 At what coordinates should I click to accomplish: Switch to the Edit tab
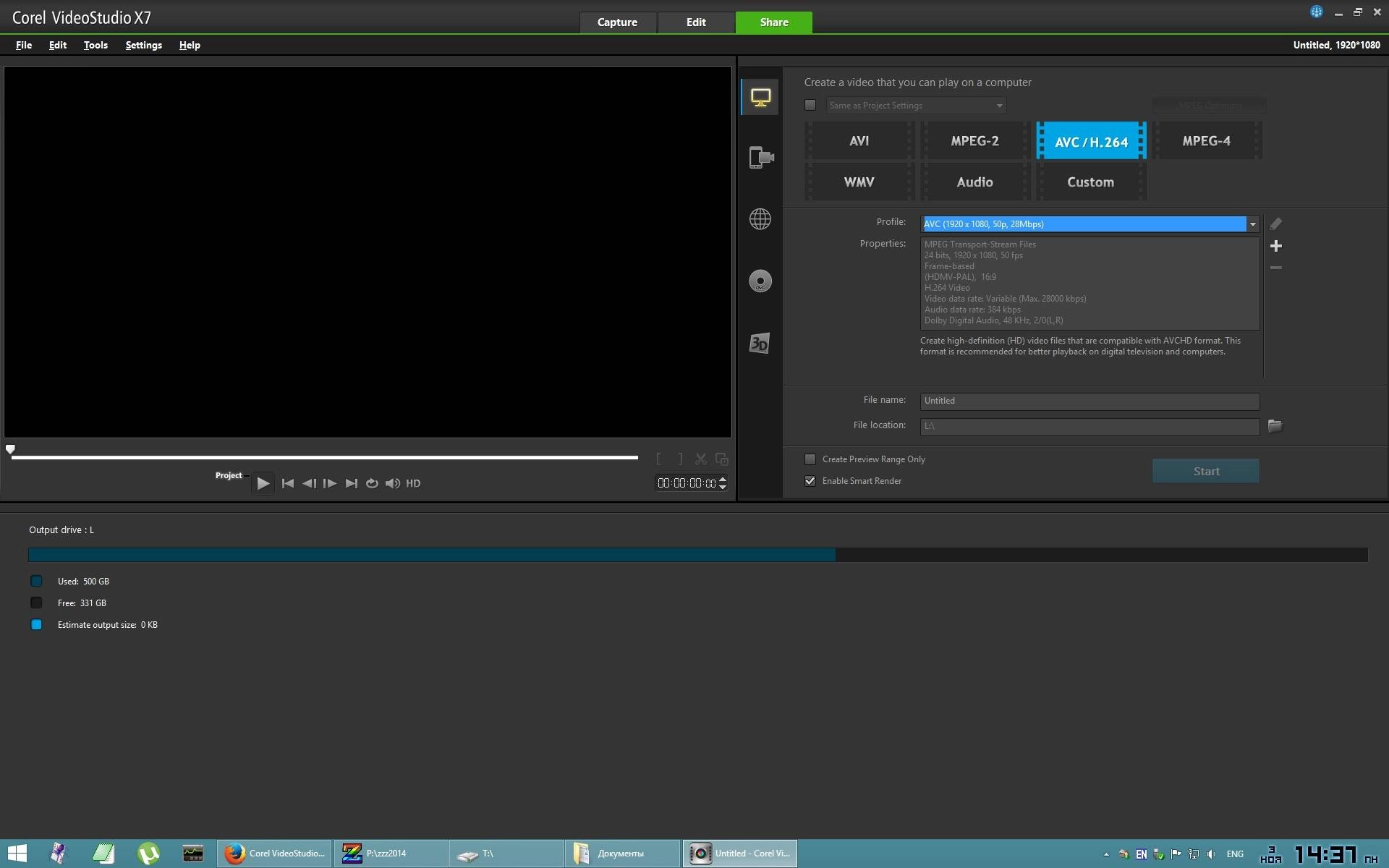[696, 22]
